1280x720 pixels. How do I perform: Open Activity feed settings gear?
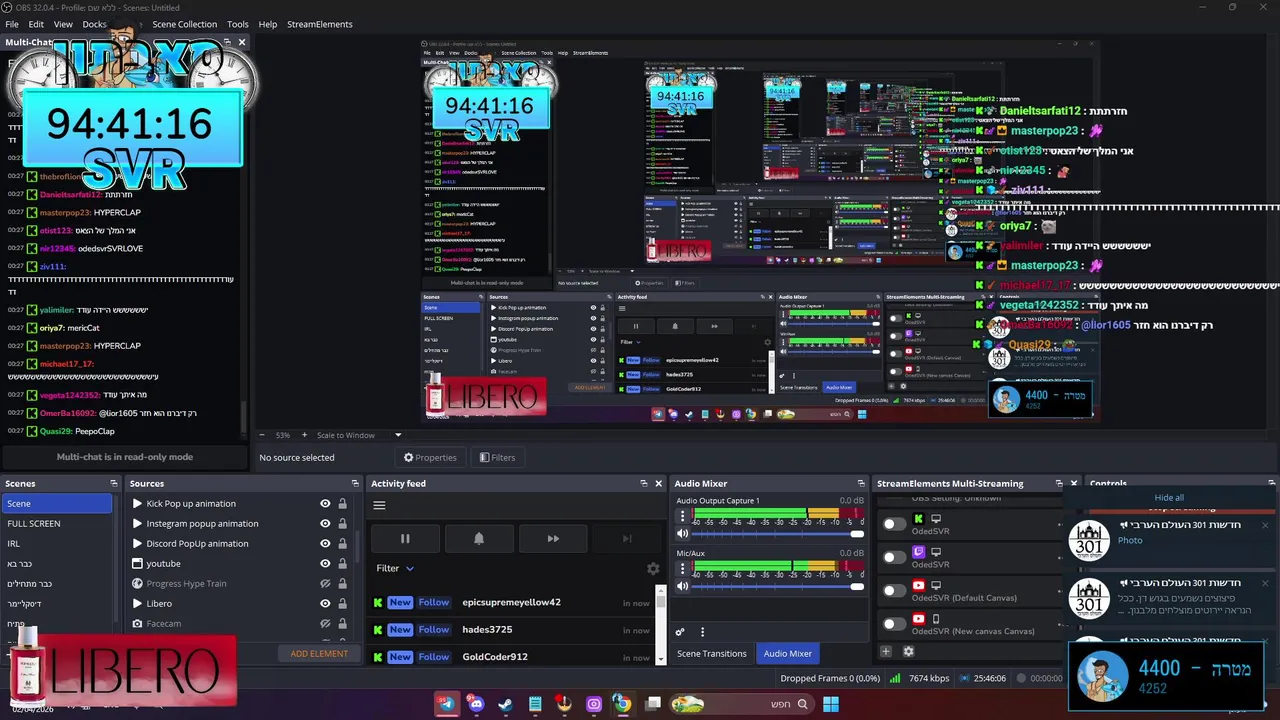point(653,568)
